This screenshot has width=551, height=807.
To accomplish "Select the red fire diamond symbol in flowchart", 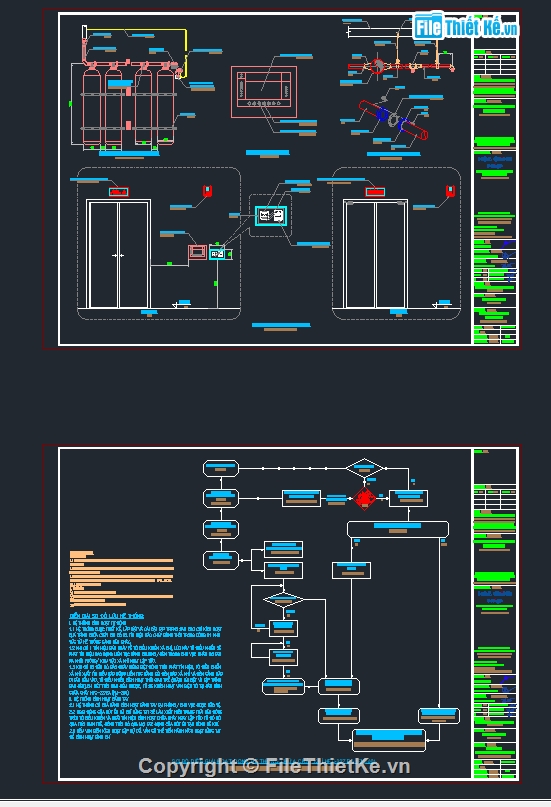I will click(x=365, y=498).
